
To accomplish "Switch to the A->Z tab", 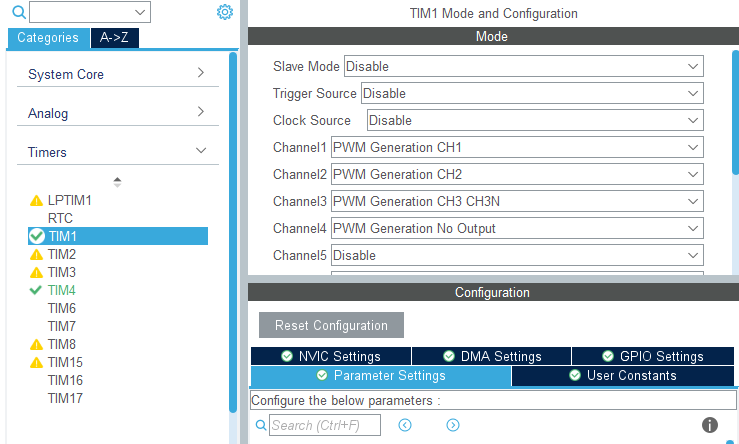I will click(114, 38).
